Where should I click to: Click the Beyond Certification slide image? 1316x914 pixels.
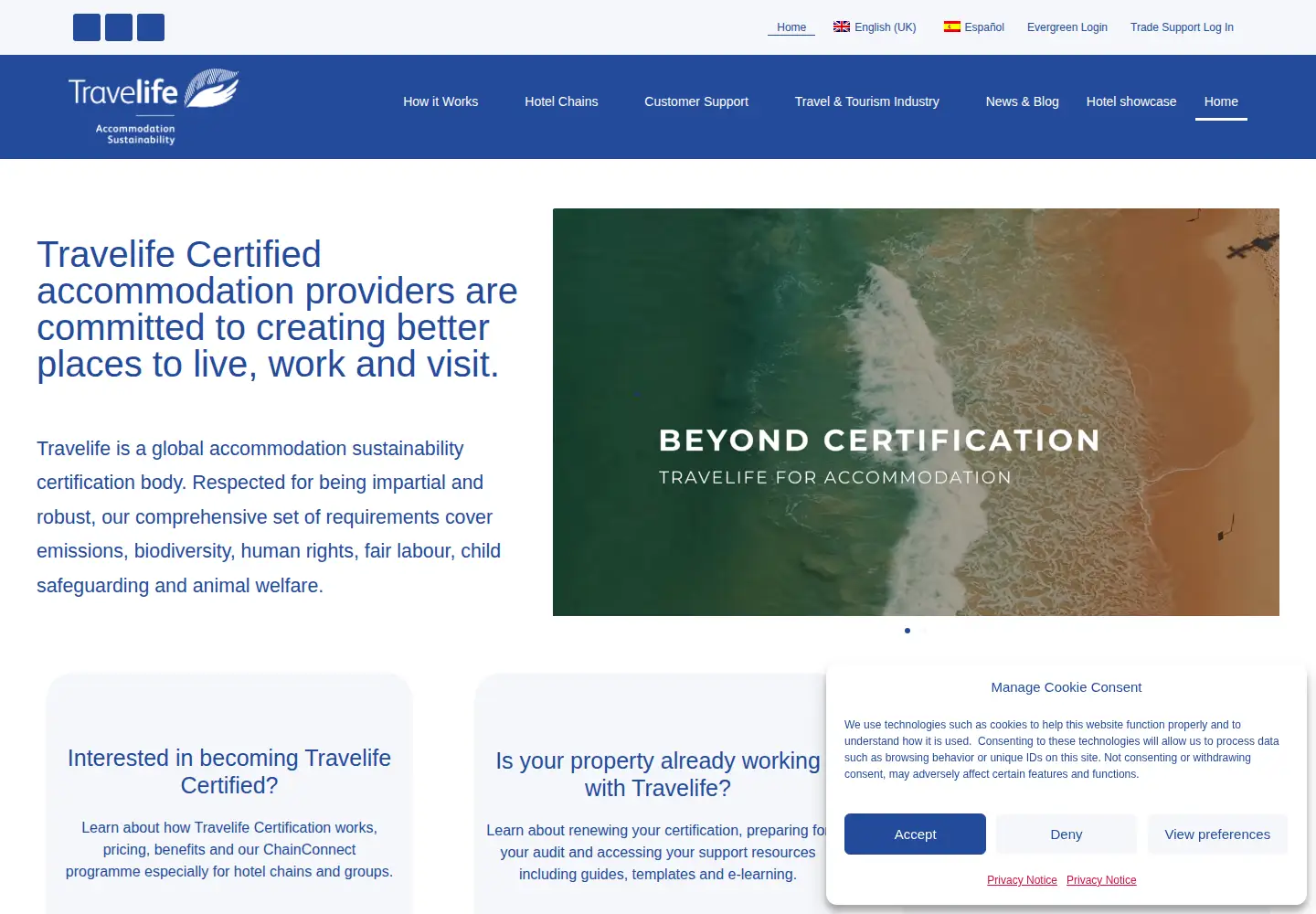coord(916,412)
